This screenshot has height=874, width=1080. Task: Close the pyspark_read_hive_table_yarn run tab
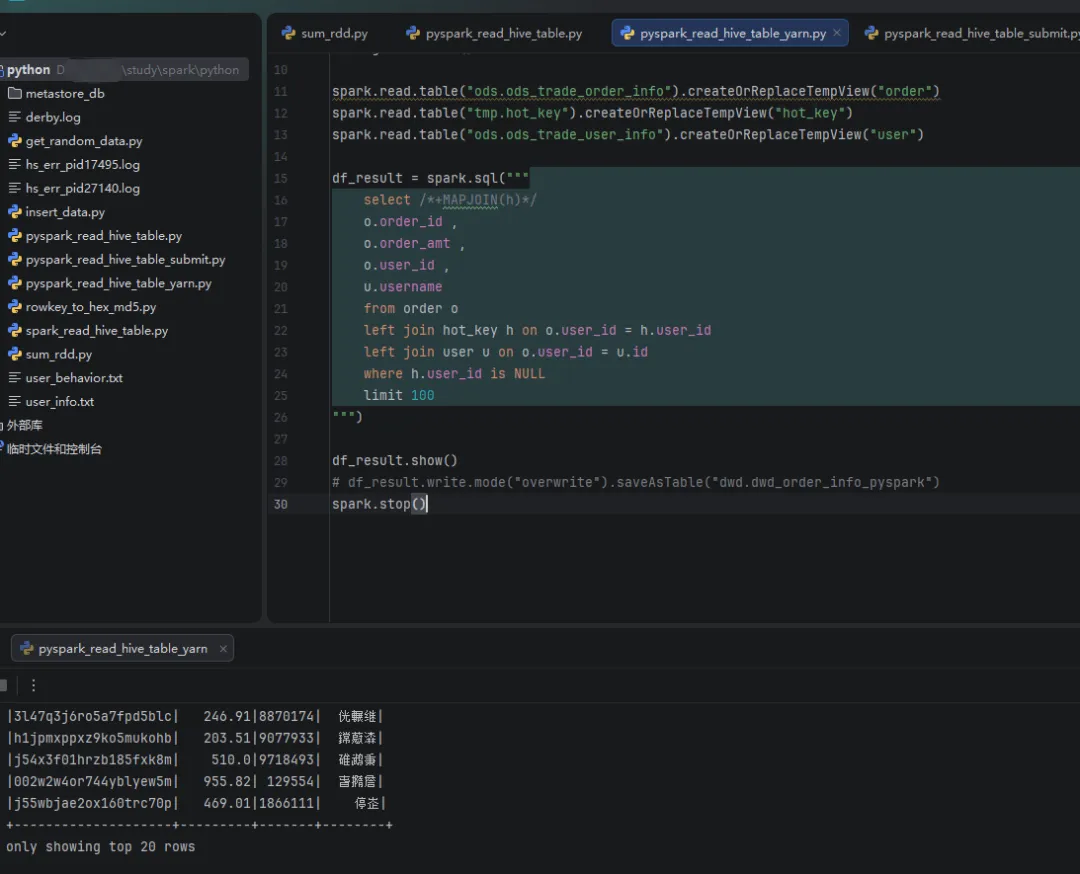223,649
